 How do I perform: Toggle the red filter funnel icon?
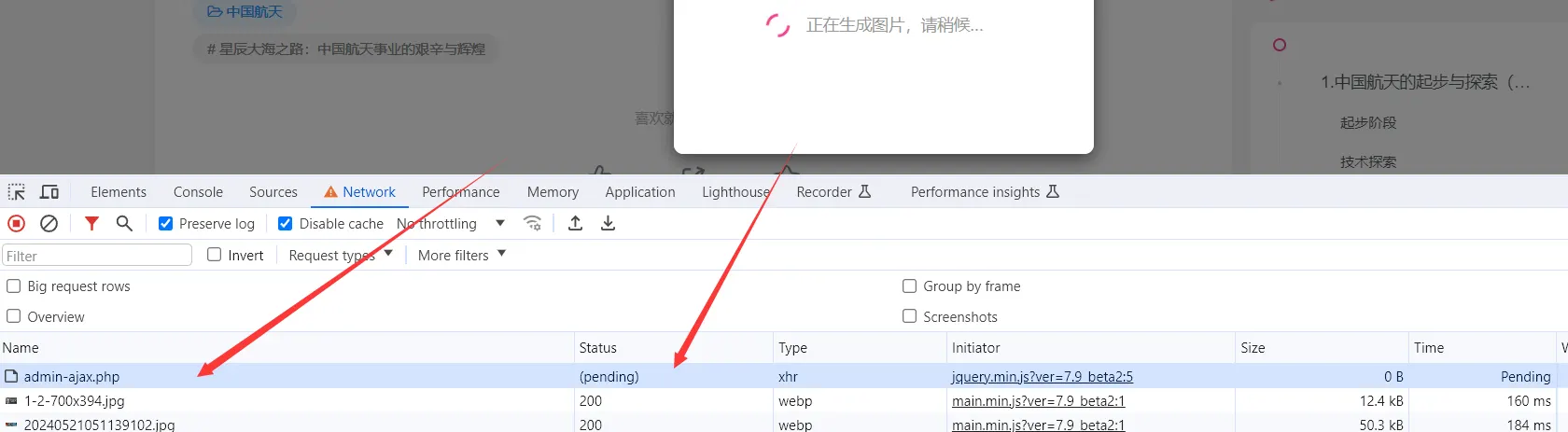coord(91,224)
